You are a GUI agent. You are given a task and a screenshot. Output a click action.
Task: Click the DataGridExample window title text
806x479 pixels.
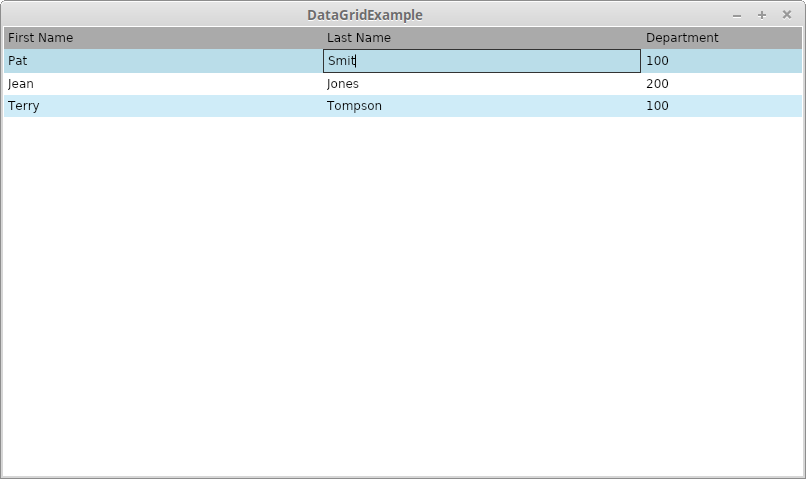coord(365,15)
